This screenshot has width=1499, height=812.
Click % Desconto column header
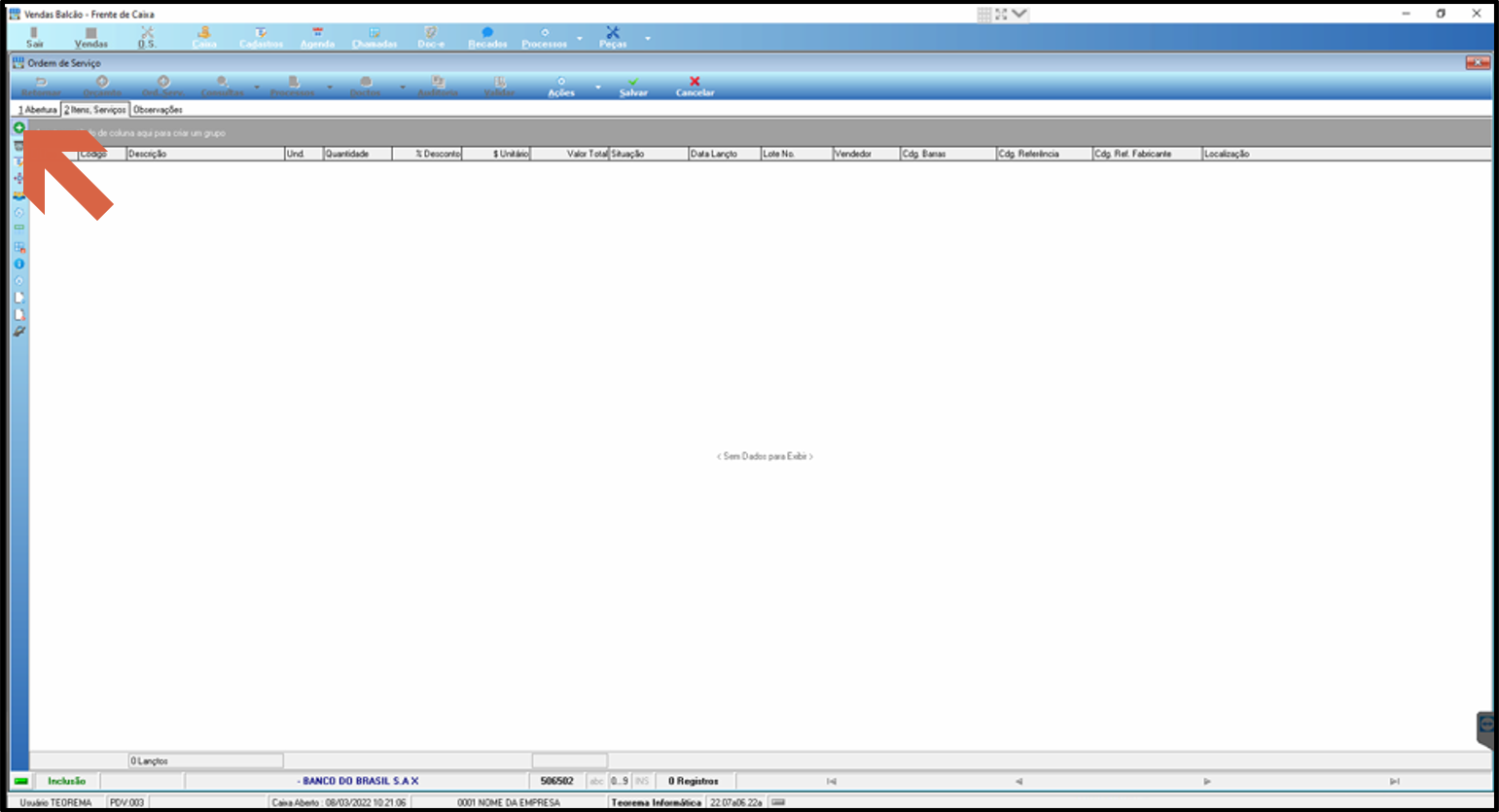click(x=427, y=154)
